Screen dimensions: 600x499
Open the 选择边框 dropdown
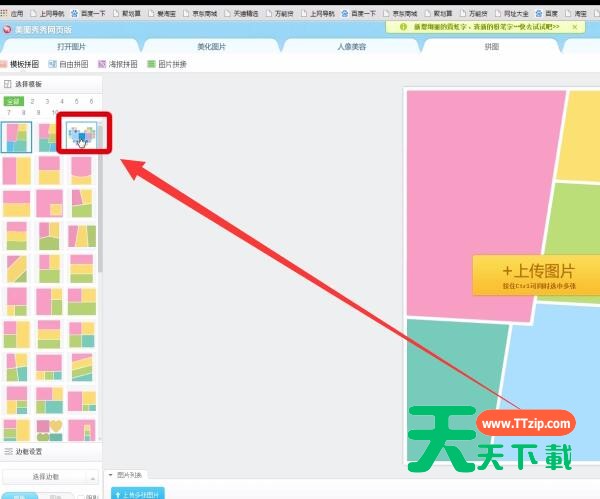tap(50, 477)
